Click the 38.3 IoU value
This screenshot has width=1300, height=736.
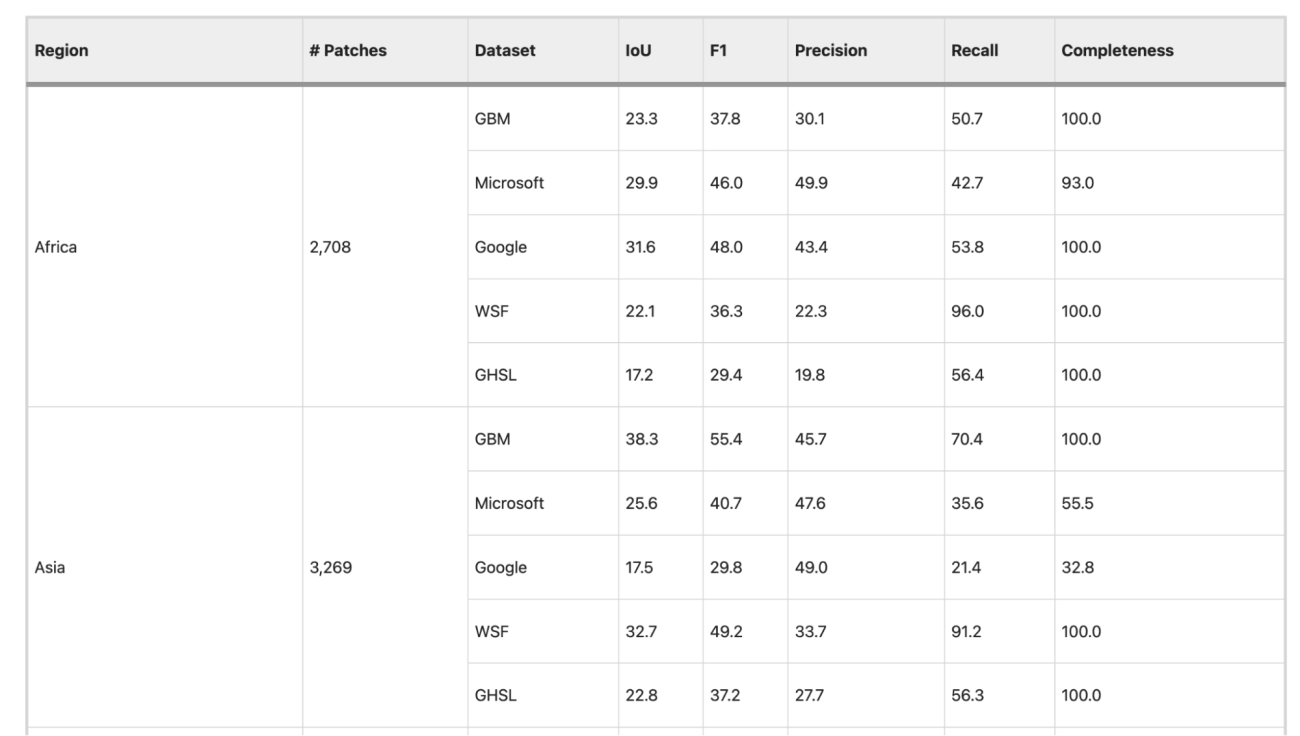click(641, 439)
